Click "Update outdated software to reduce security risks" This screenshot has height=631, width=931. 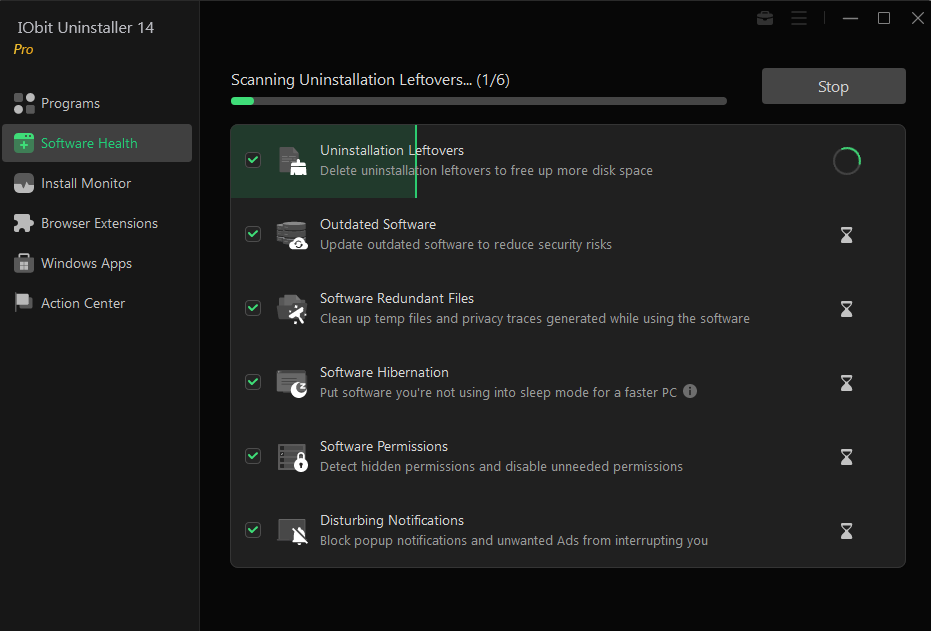(466, 245)
